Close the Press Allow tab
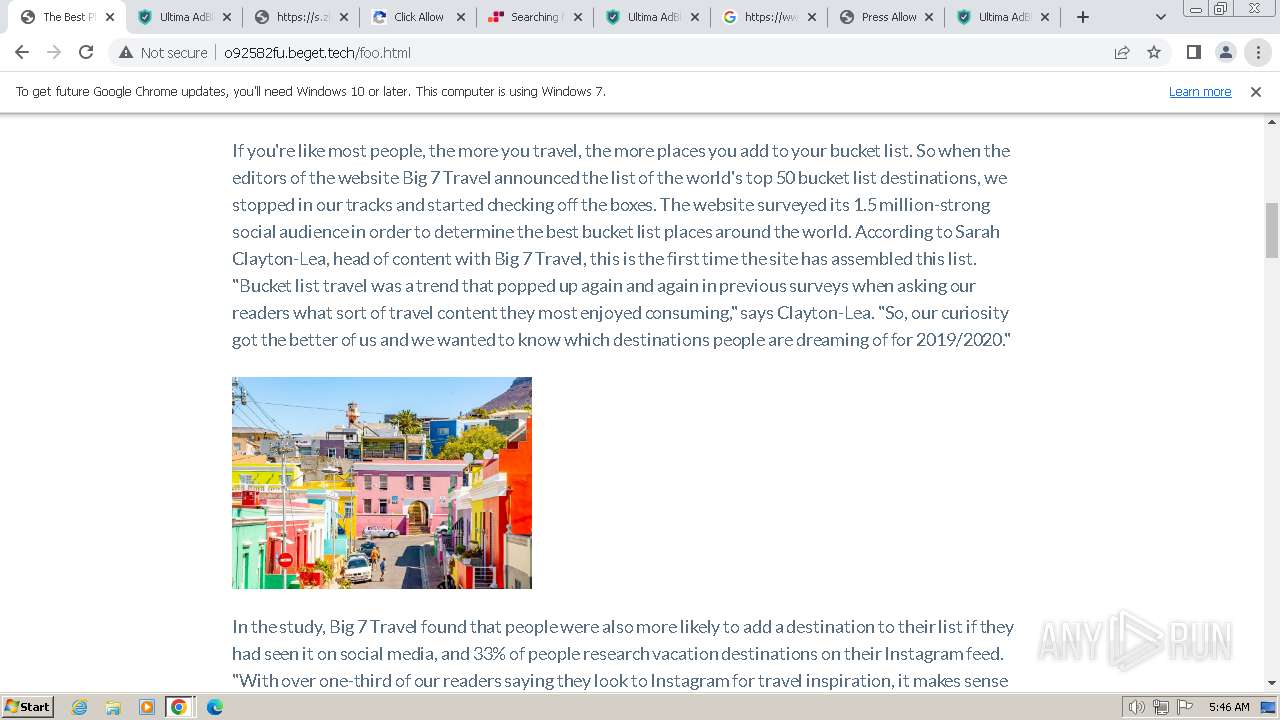Image resolution: width=1280 pixels, height=720 pixels. click(929, 17)
